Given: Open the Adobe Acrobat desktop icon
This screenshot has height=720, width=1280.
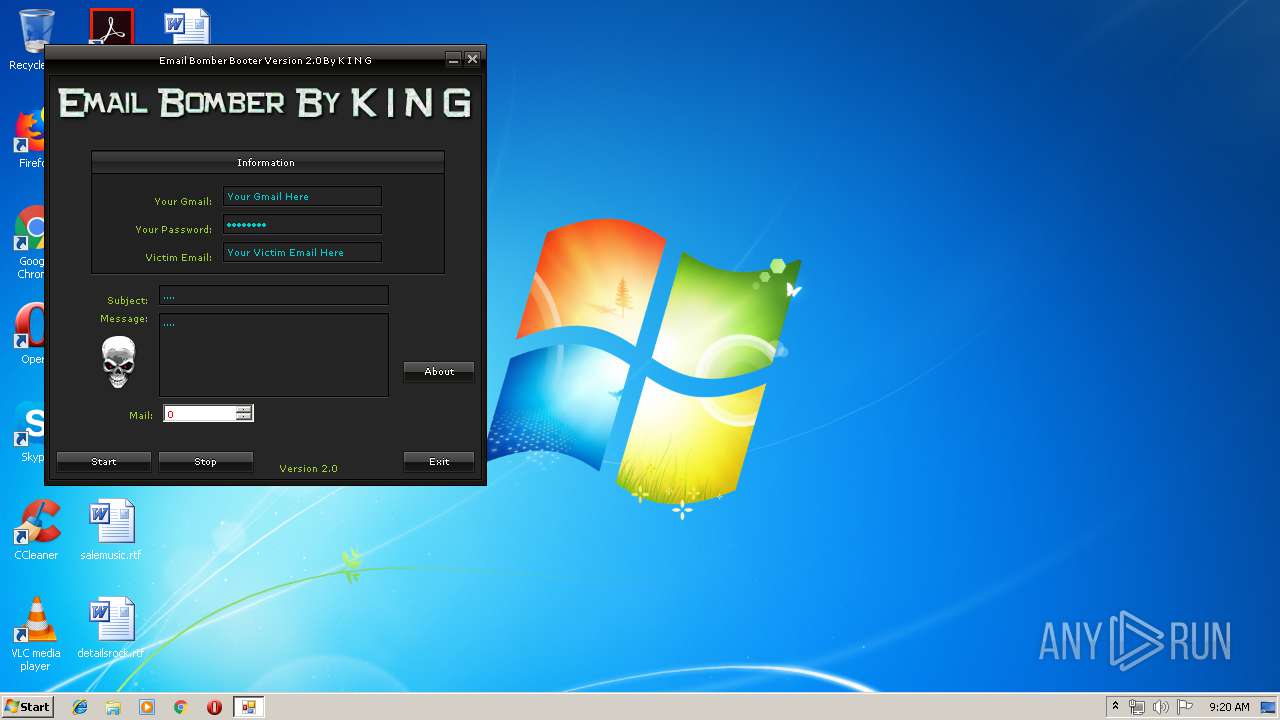Looking at the screenshot, I should [x=111, y=26].
